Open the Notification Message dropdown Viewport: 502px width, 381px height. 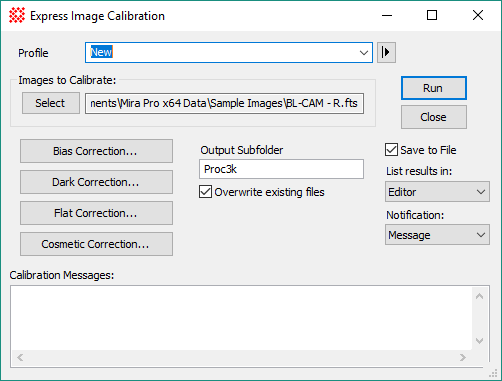[x=437, y=235]
